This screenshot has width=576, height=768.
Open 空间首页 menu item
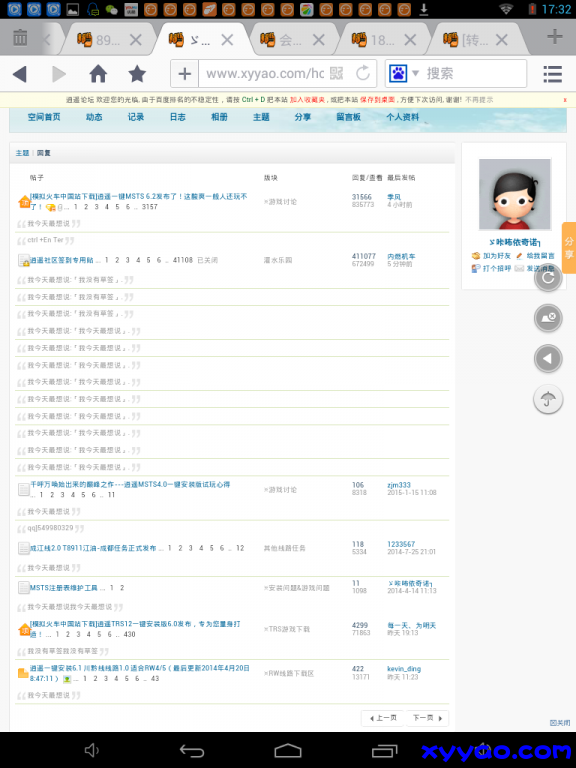pos(44,117)
